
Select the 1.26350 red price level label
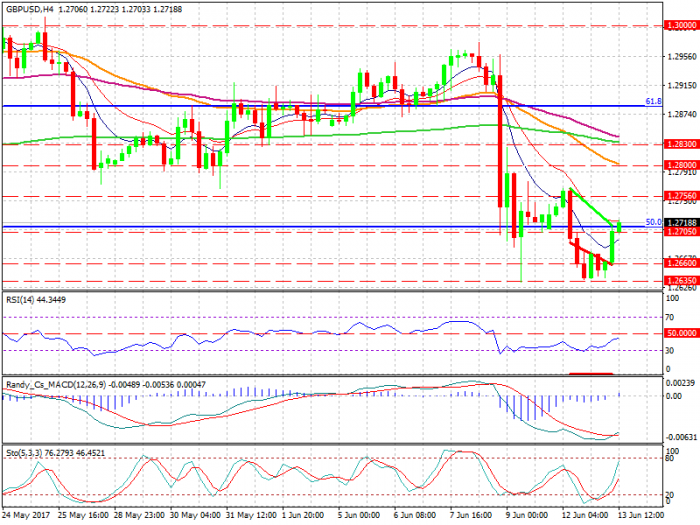pyautogui.click(x=682, y=281)
